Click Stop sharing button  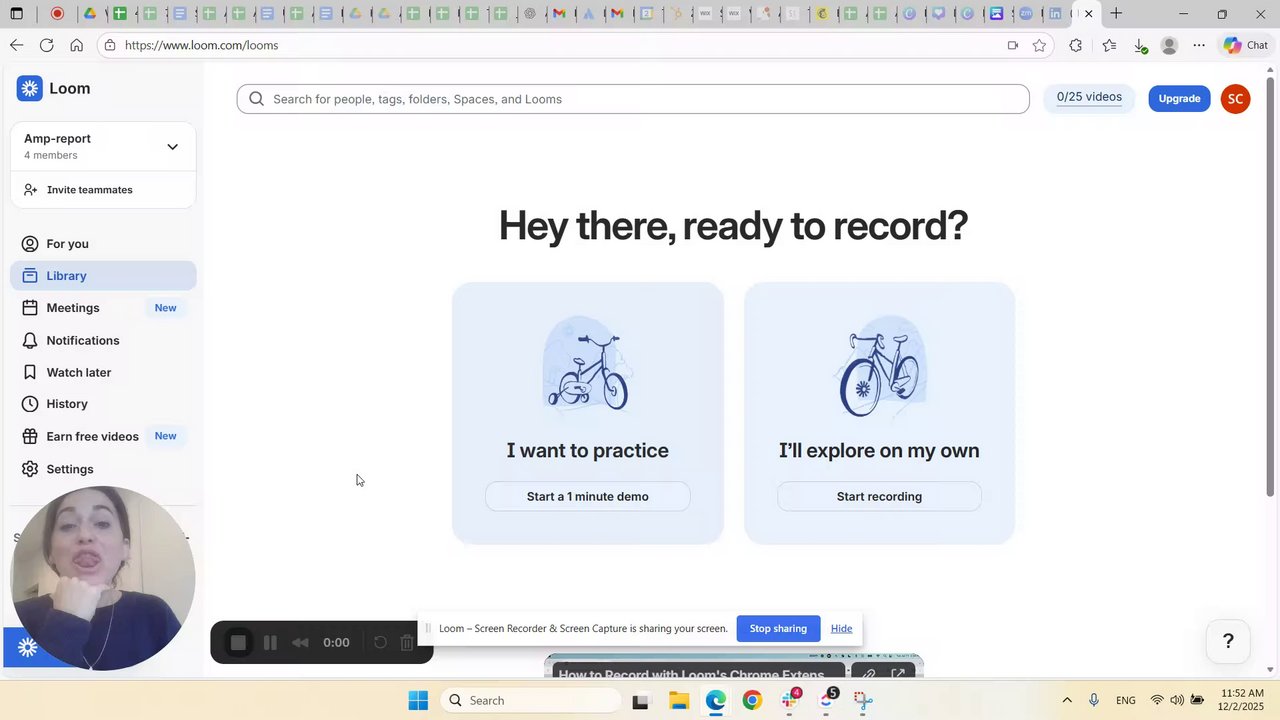tap(778, 628)
